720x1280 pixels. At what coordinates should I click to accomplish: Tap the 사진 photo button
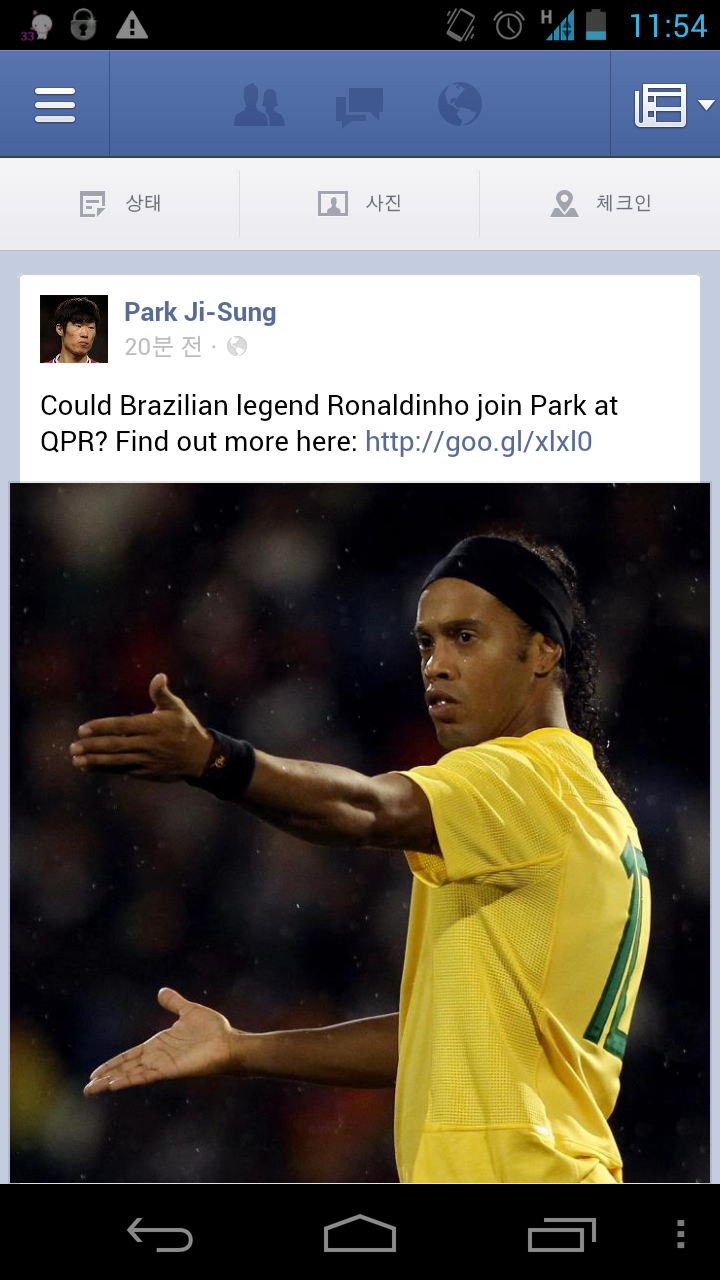[x=360, y=204]
